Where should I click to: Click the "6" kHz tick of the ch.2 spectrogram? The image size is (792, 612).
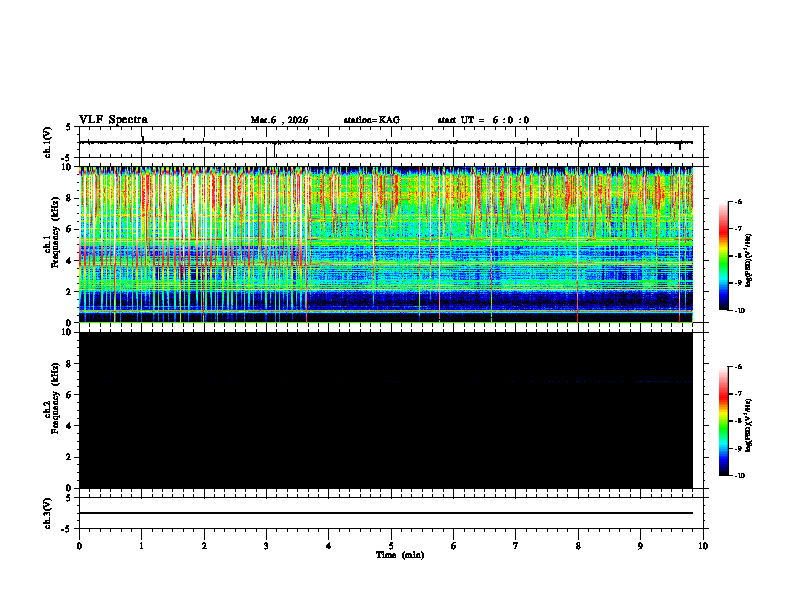[70, 395]
